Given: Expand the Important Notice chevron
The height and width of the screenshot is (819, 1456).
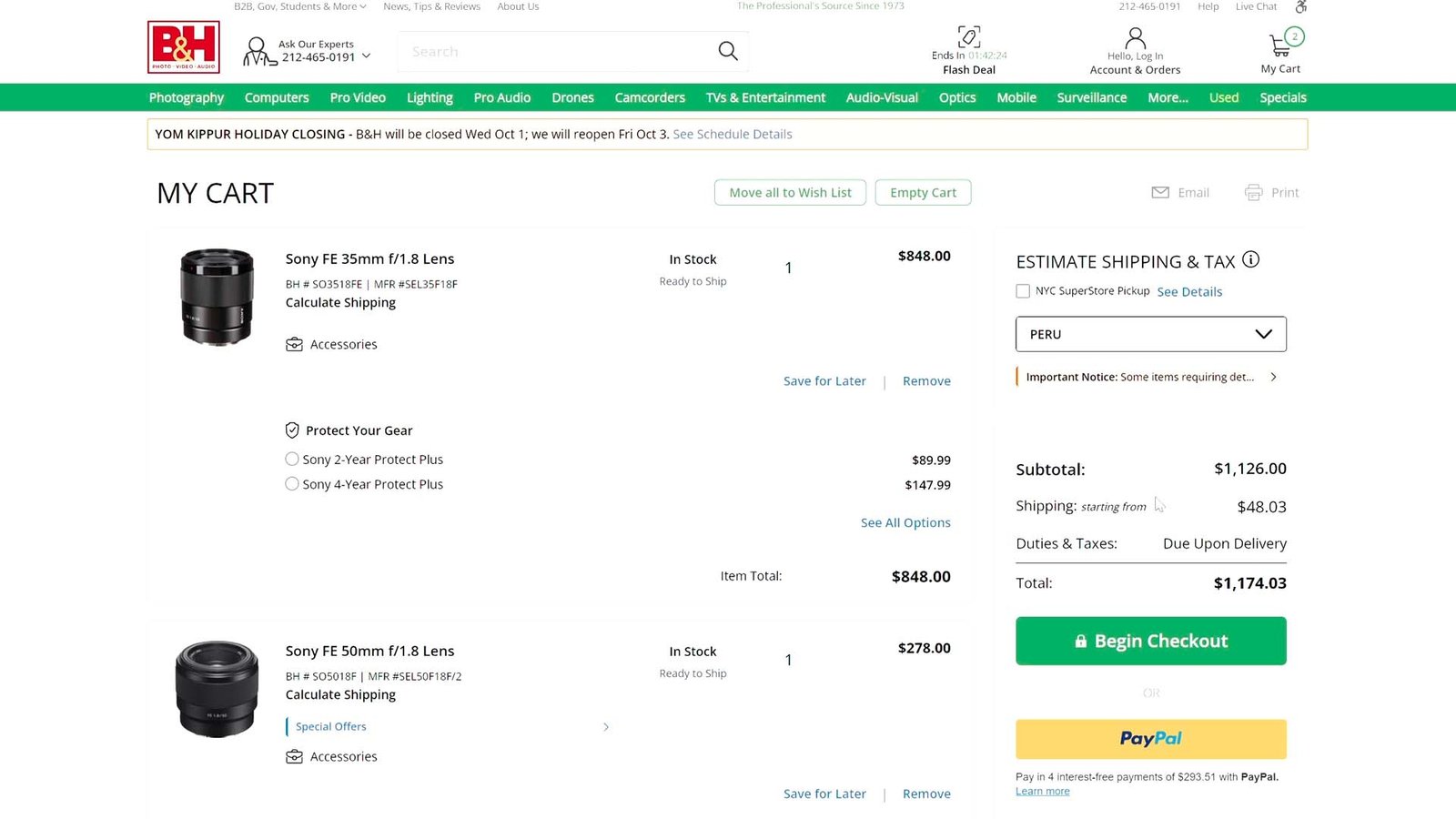Looking at the screenshot, I should tap(1273, 377).
